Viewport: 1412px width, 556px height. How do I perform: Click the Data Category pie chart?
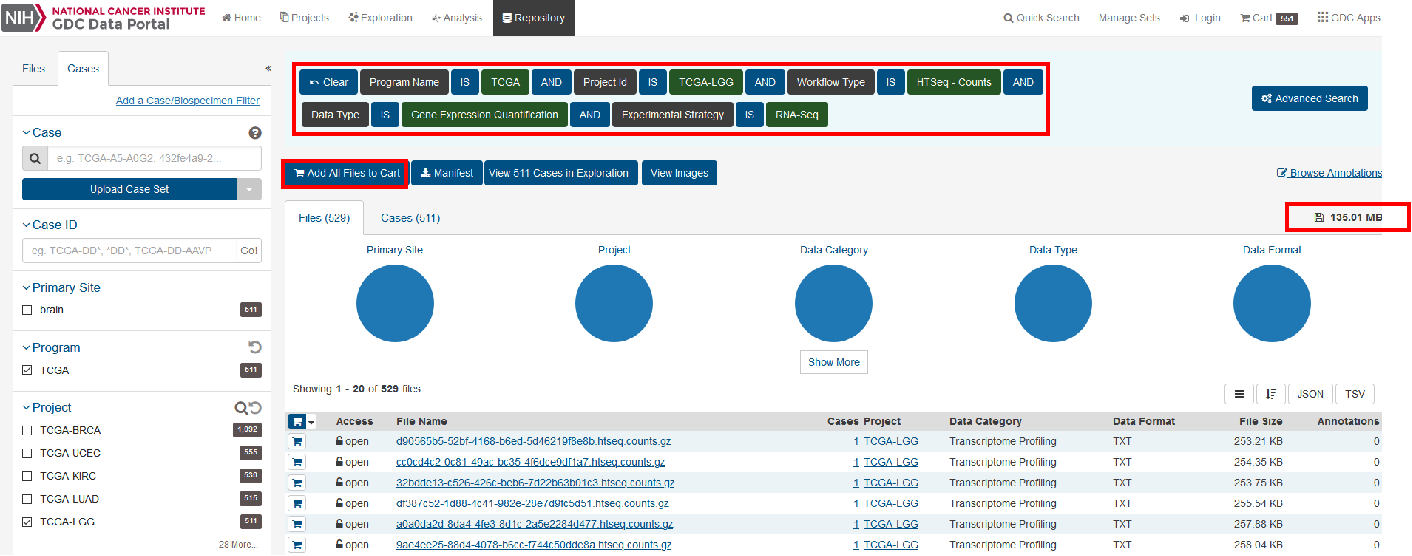pyautogui.click(x=833, y=304)
